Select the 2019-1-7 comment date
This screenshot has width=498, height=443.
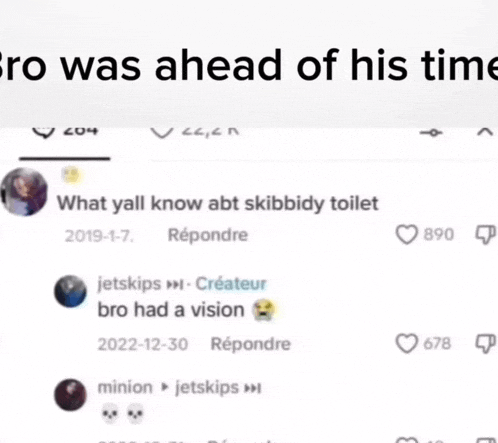(99, 236)
